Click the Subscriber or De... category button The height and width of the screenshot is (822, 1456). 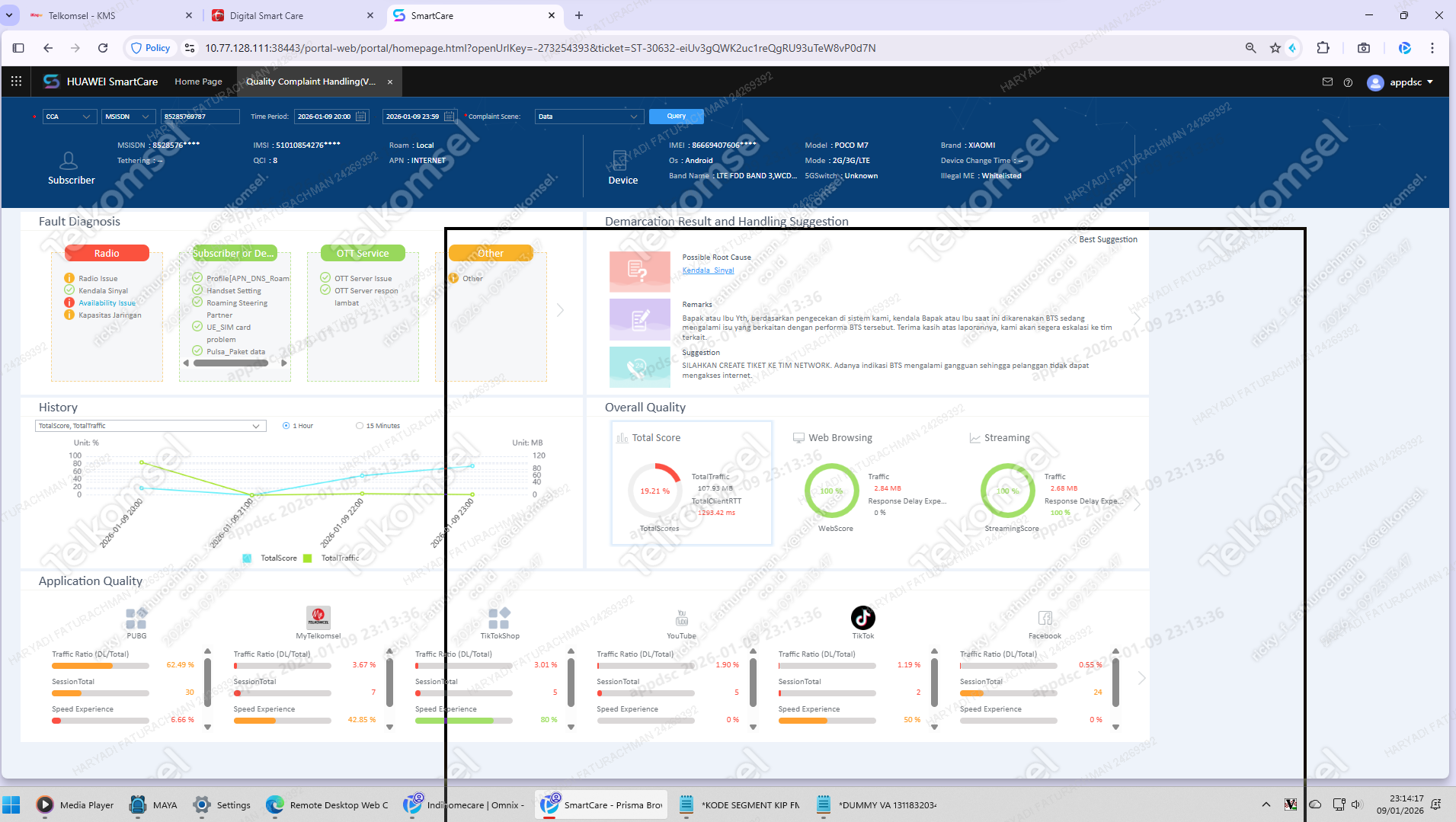[x=235, y=253]
